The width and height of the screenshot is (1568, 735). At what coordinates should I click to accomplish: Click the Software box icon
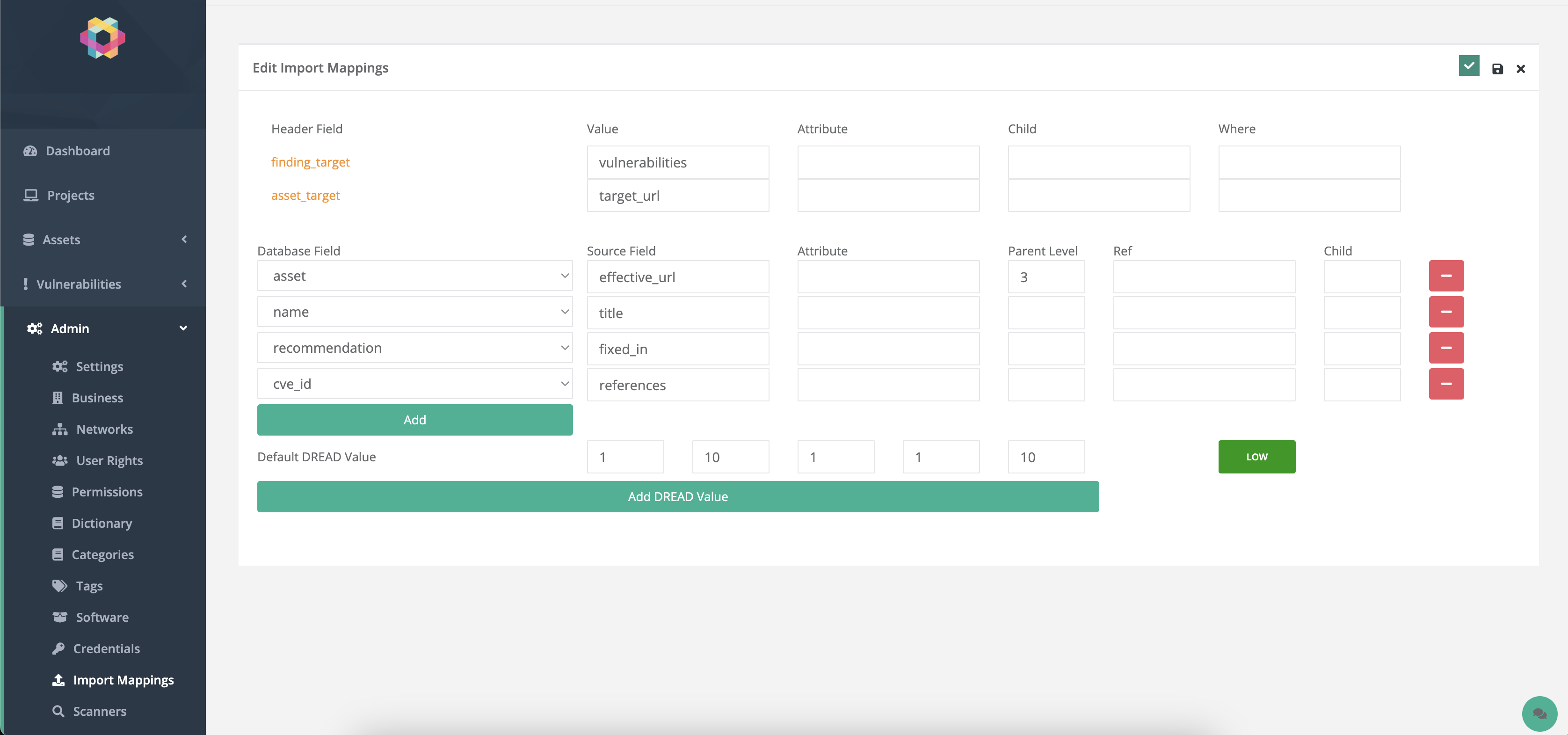tap(60, 617)
